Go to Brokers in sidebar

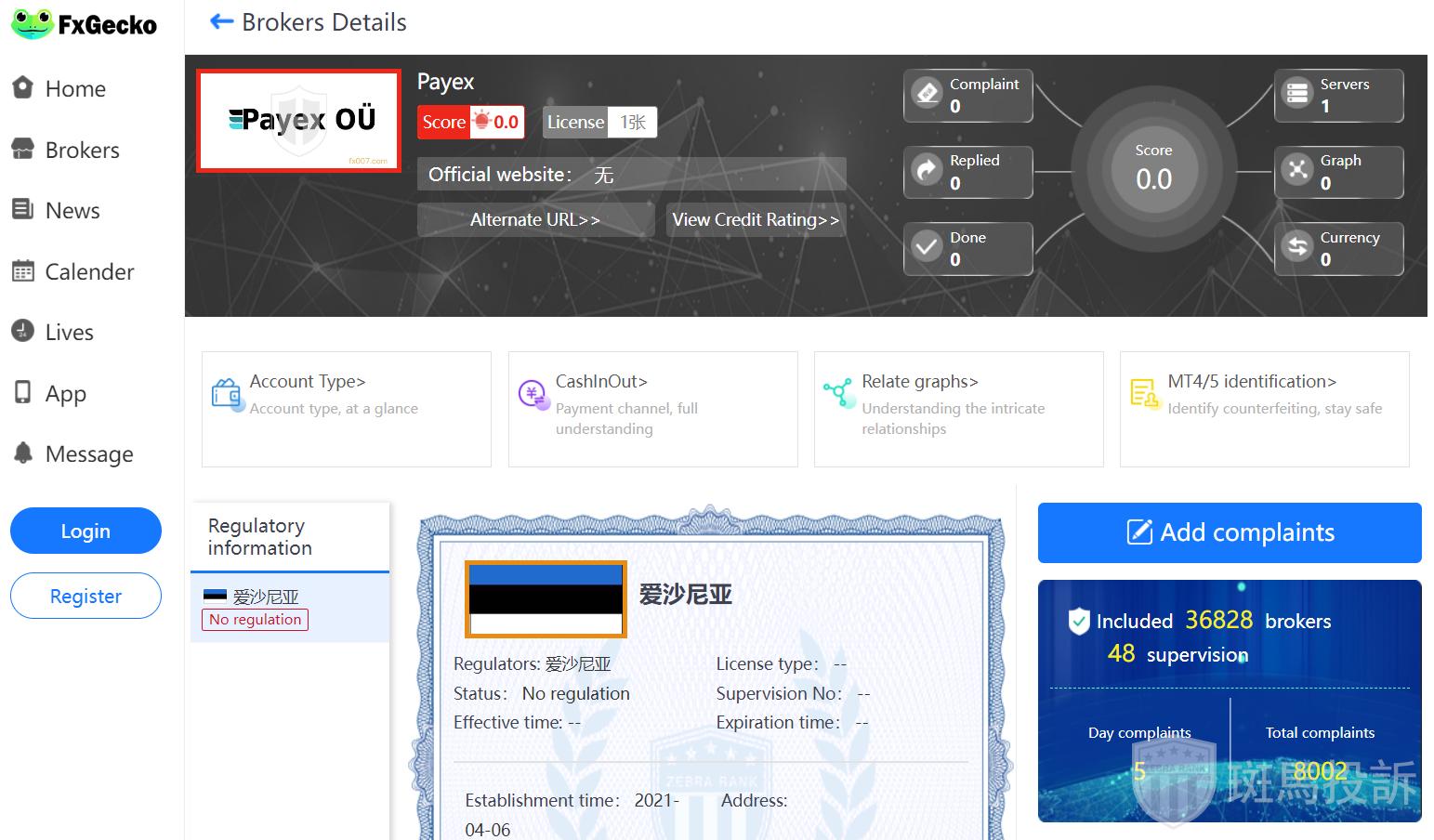click(x=82, y=150)
